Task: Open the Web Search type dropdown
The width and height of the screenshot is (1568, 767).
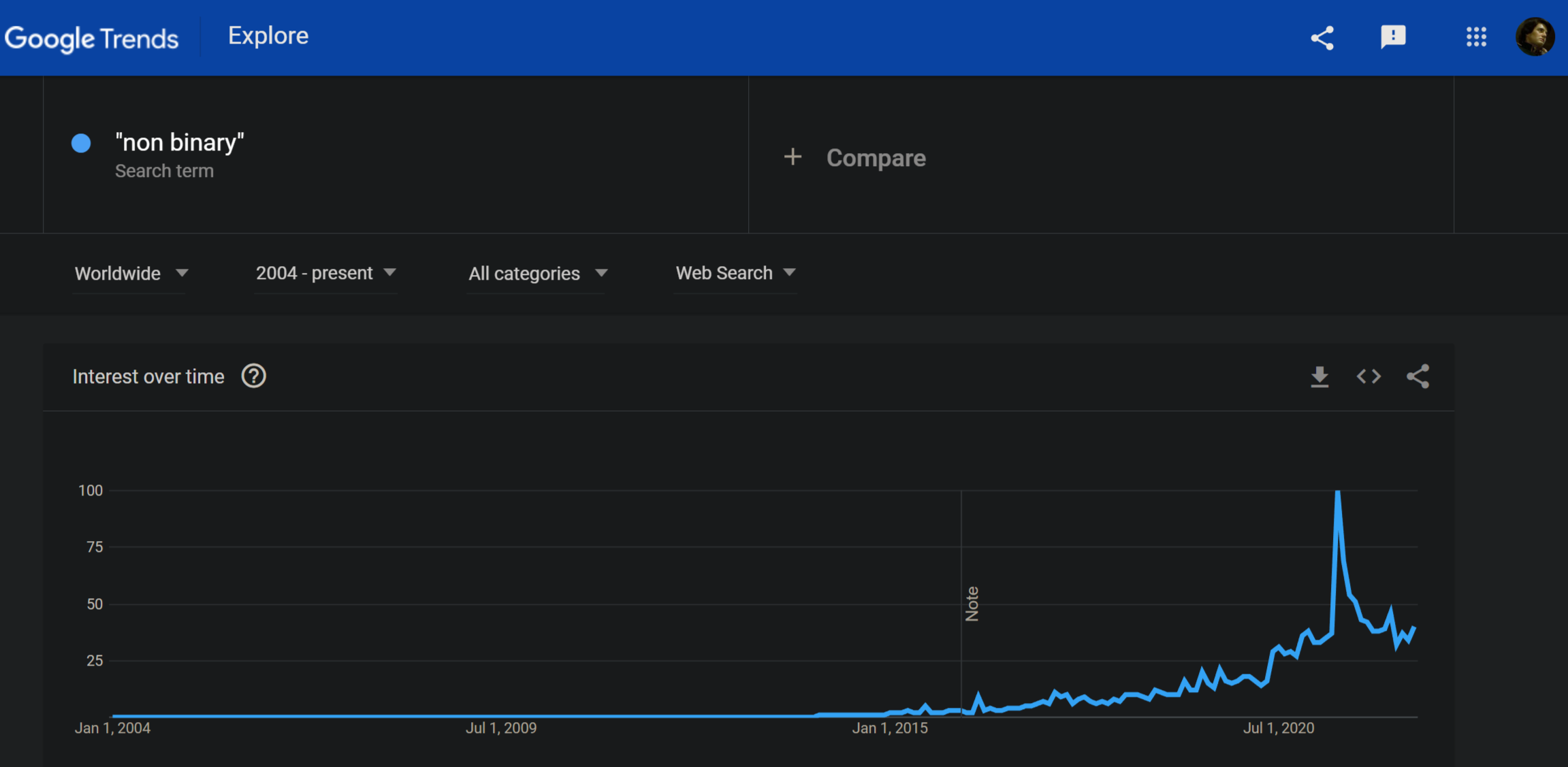Action: (735, 274)
